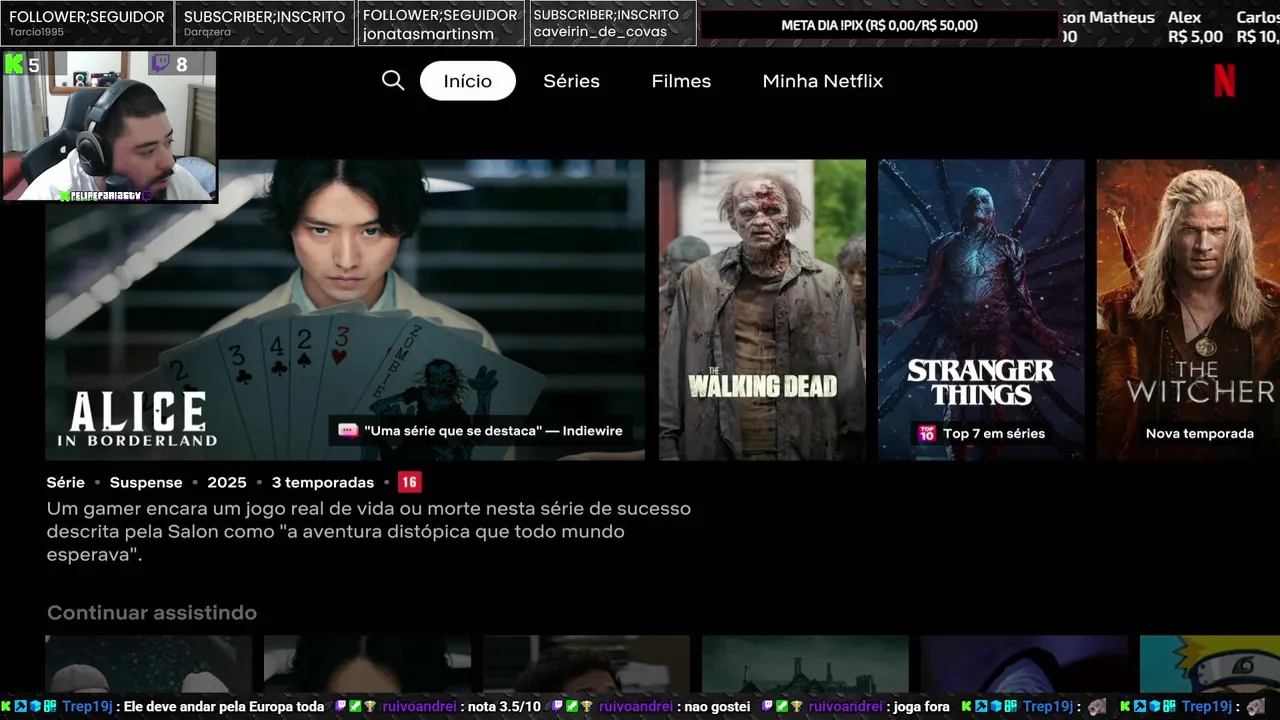Click the Continuar assistindo heading
Image resolution: width=1280 pixels, height=720 pixels.
(152, 613)
